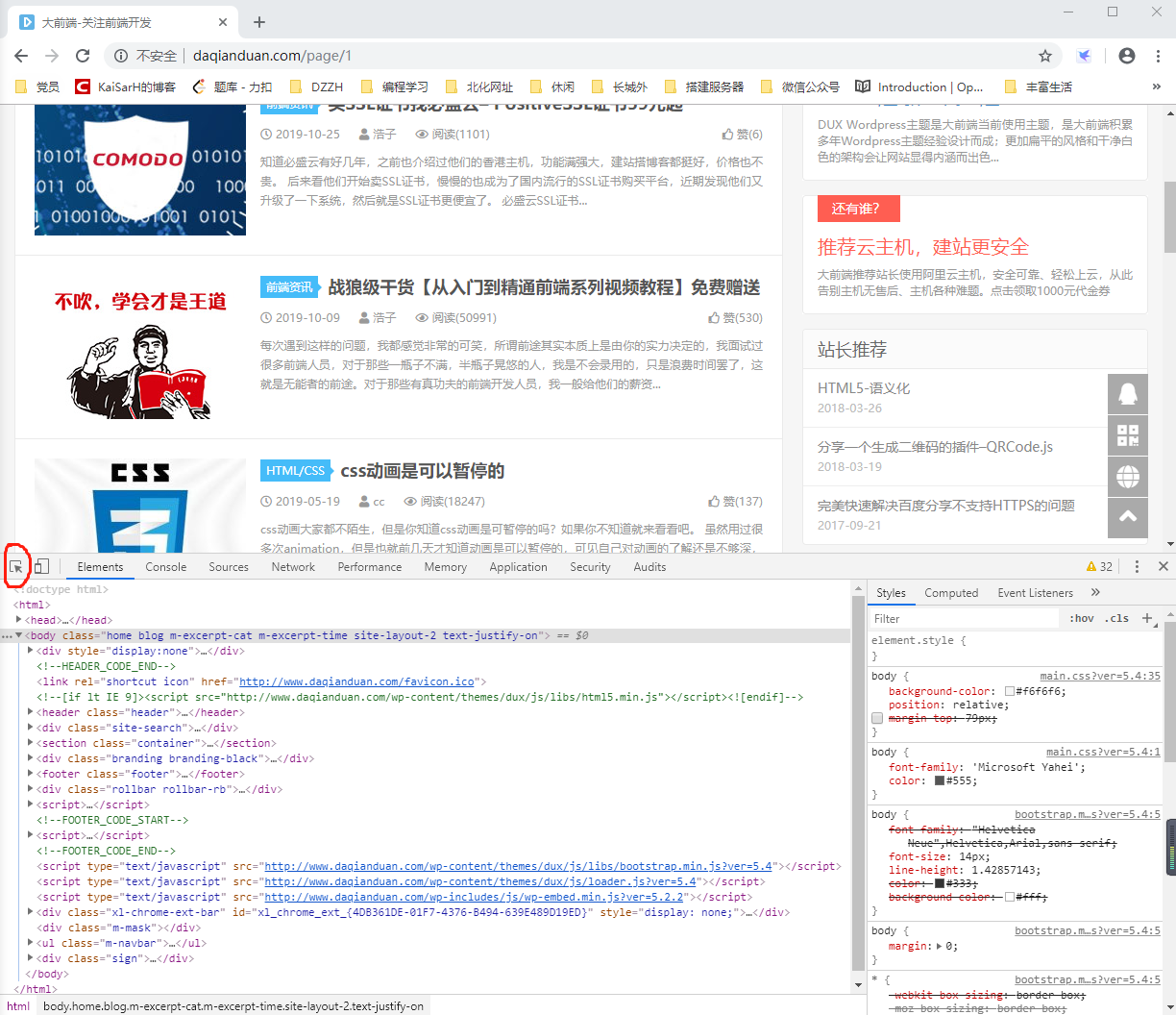Open the Chrome profile avatar icon

tap(1127, 56)
